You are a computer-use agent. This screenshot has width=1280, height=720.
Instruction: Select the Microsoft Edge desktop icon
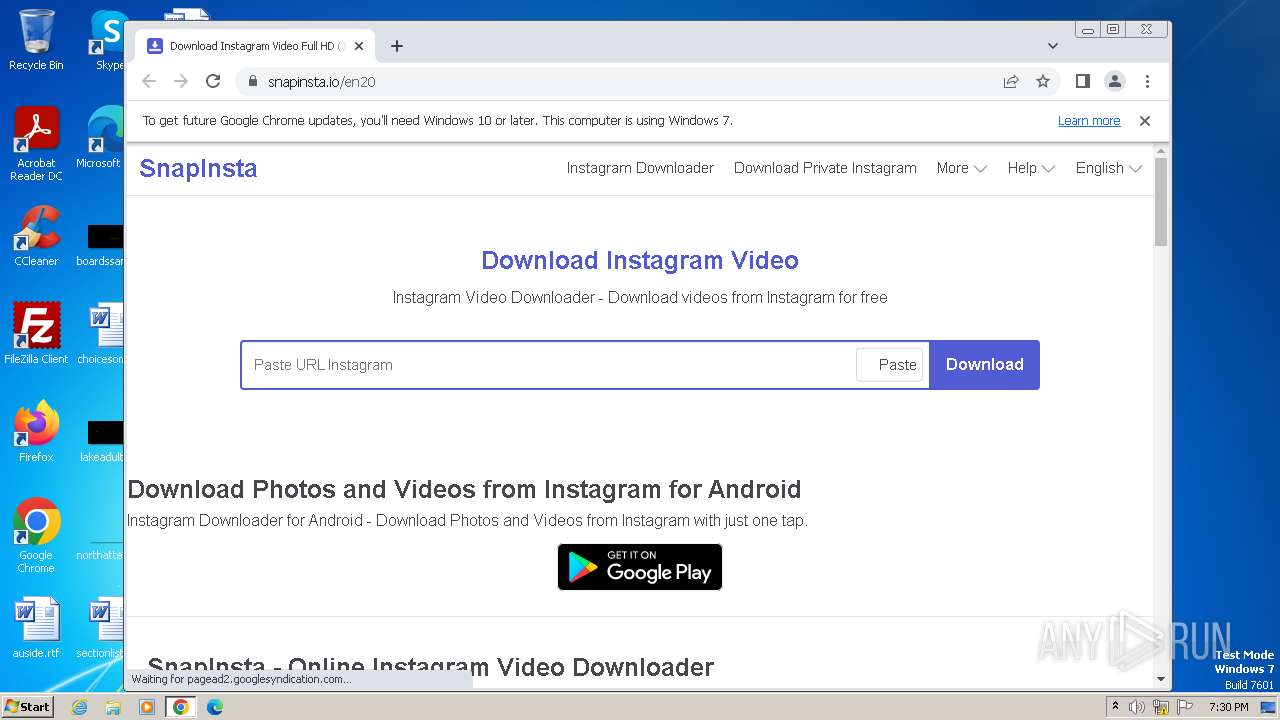tap(102, 138)
